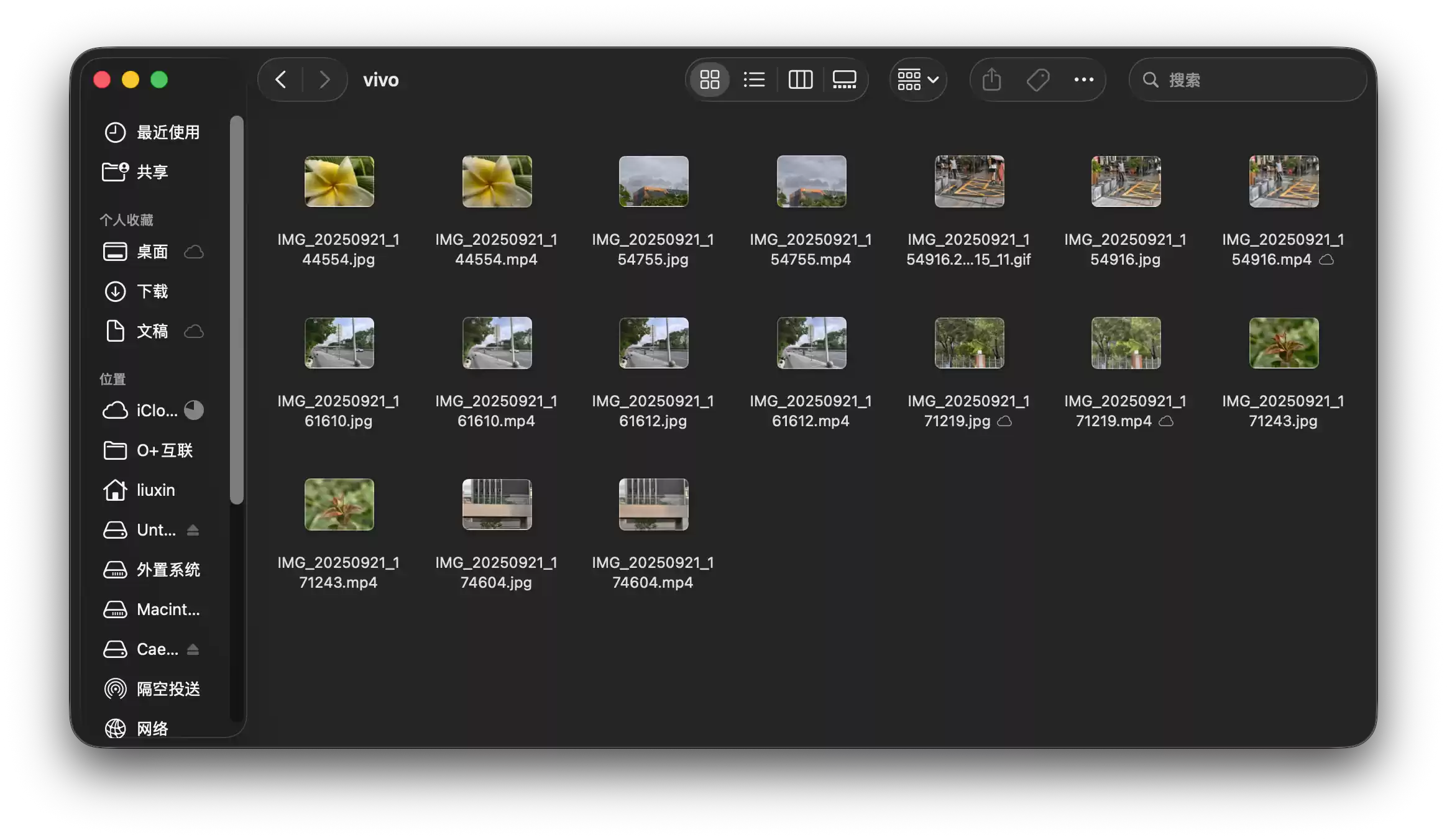Open the Downloads sidebar item
The image size is (1447, 840).
coord(152,291)
